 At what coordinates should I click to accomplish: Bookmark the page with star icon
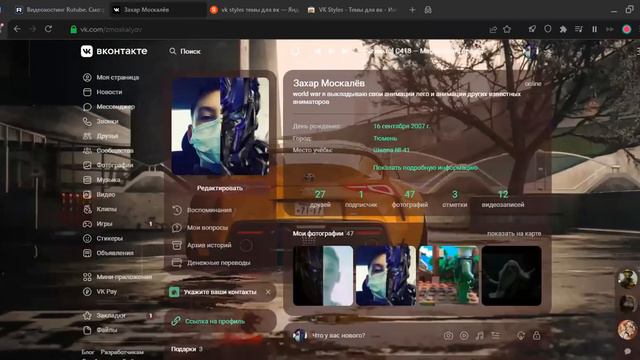(x=507, y=29)
